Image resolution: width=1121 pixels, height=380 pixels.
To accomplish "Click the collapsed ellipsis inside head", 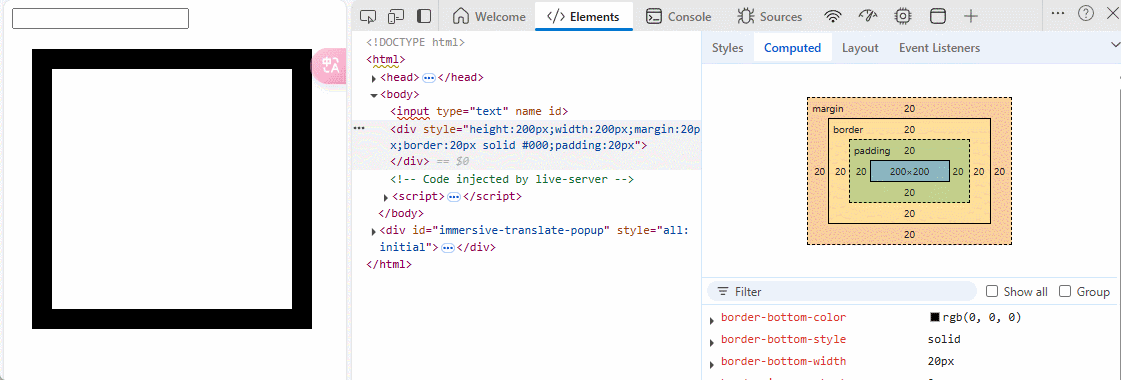I will [x=429, y=78].
